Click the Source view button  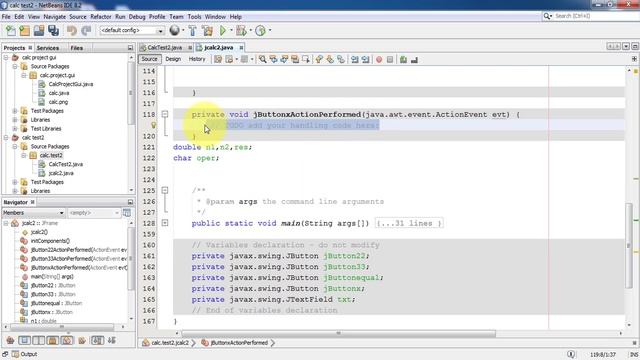(x=149, y=59)
